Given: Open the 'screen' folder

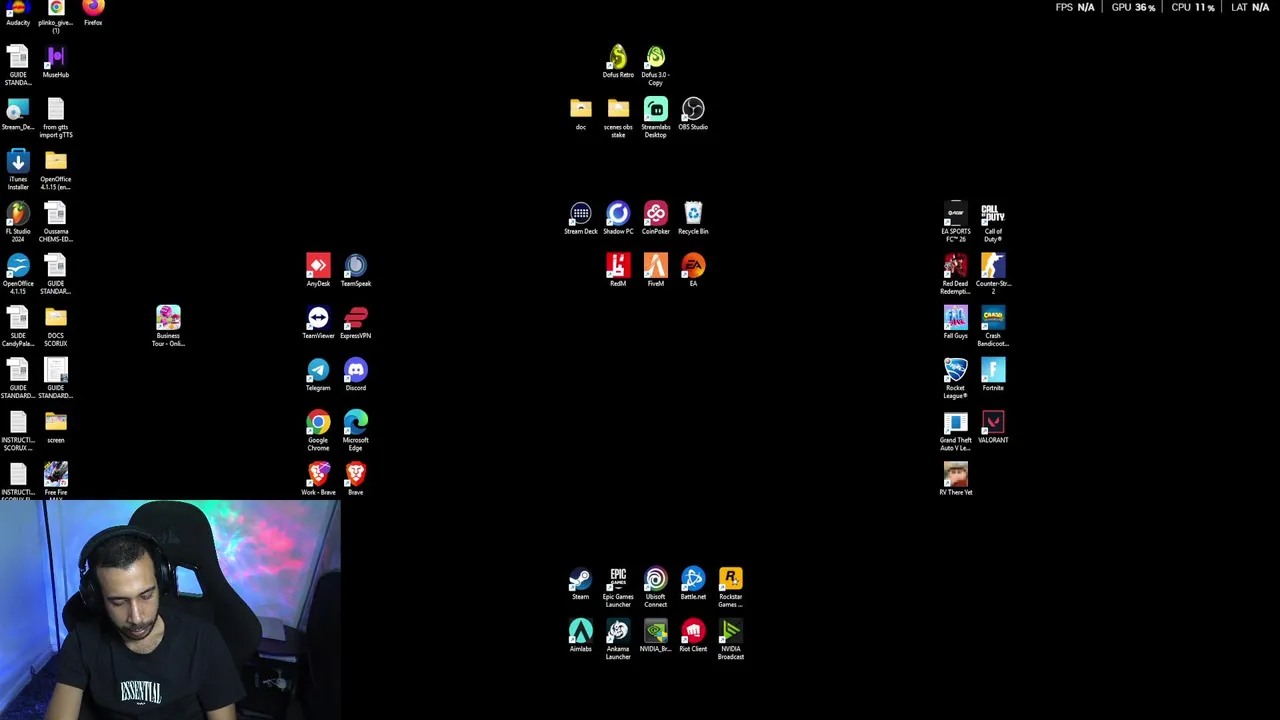Looking at the screenshot, I should 56,426.
